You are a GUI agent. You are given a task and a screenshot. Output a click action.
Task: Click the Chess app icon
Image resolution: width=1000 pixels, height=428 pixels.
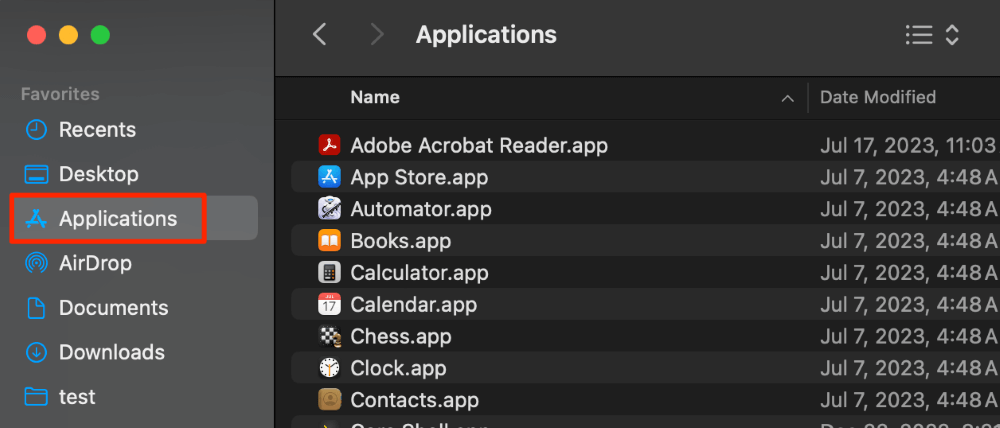pos(329,336)
